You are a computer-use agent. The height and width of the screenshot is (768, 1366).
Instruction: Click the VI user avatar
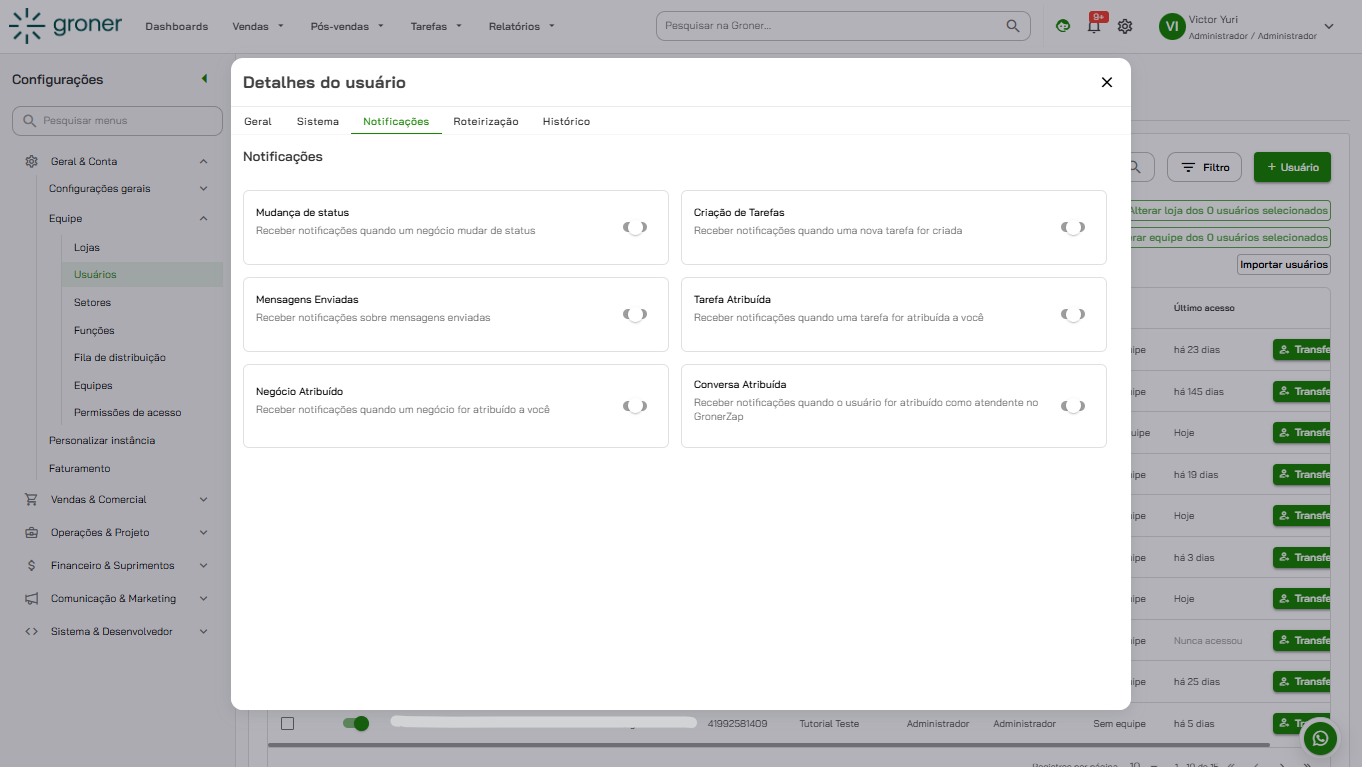click(x=1171, y=27)
